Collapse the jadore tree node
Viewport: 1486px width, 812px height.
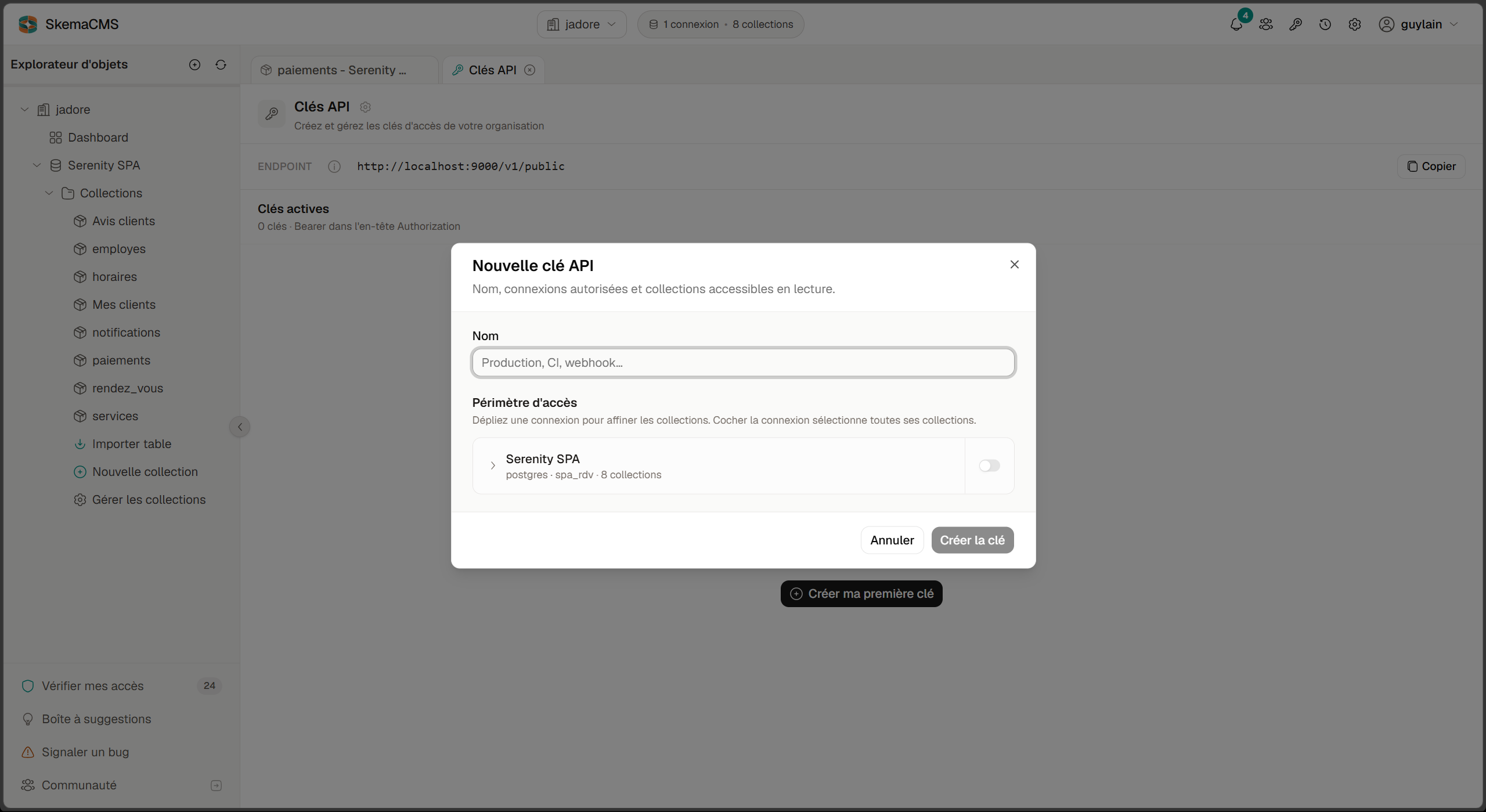coord(24,110)
